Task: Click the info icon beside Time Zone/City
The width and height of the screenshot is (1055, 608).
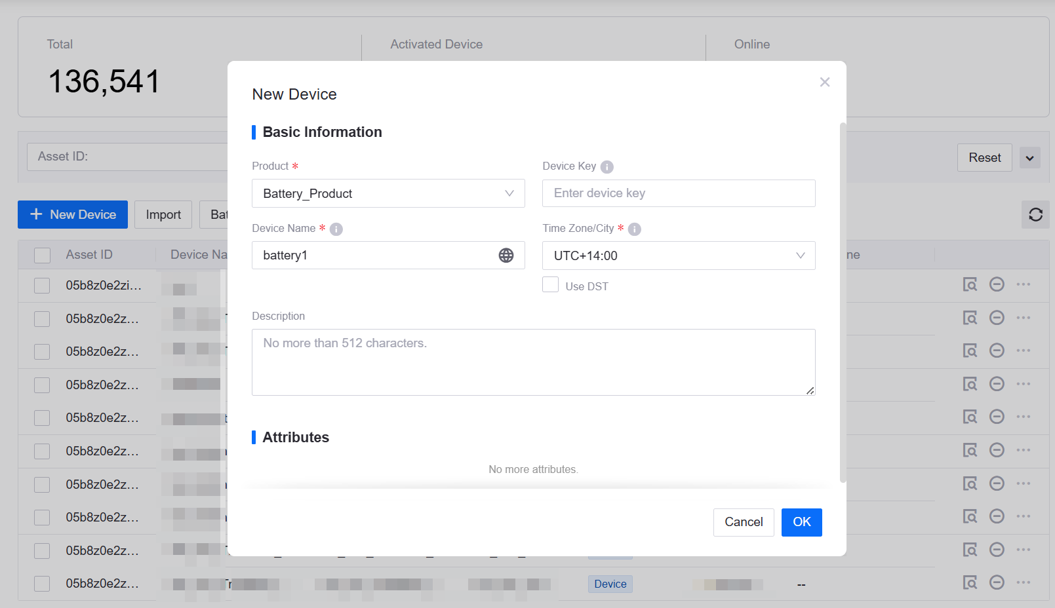Action: 635,229
